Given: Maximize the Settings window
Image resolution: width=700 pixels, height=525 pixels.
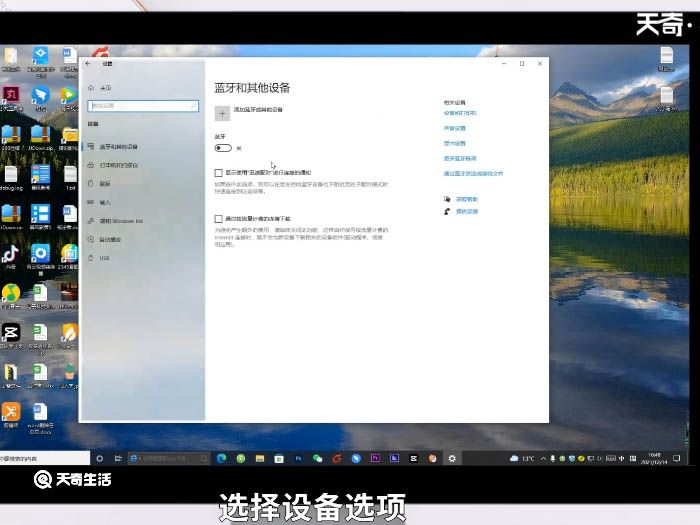Looking at the screenshot, I should 522,63.
